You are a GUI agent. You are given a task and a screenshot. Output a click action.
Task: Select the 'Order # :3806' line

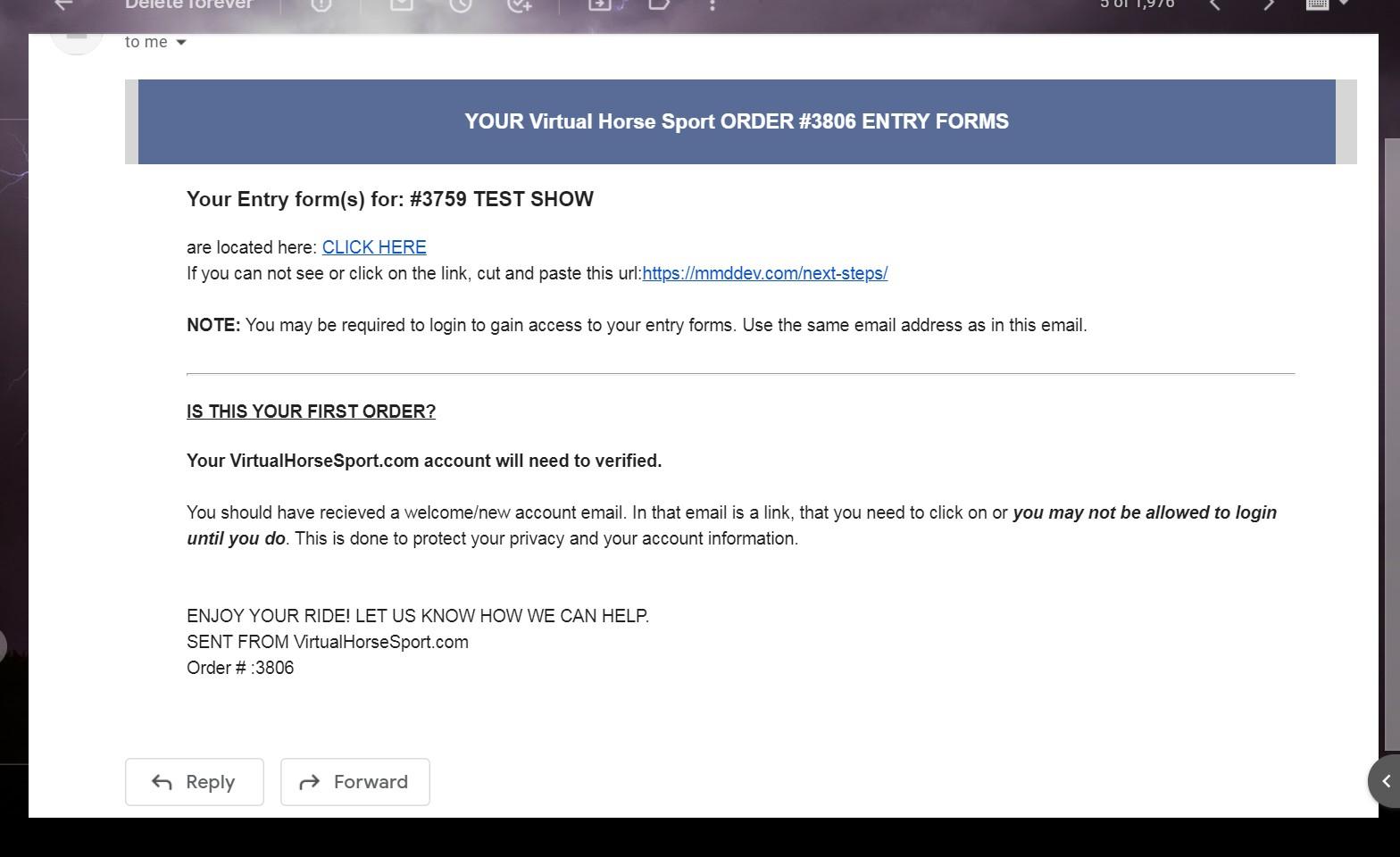240,668
